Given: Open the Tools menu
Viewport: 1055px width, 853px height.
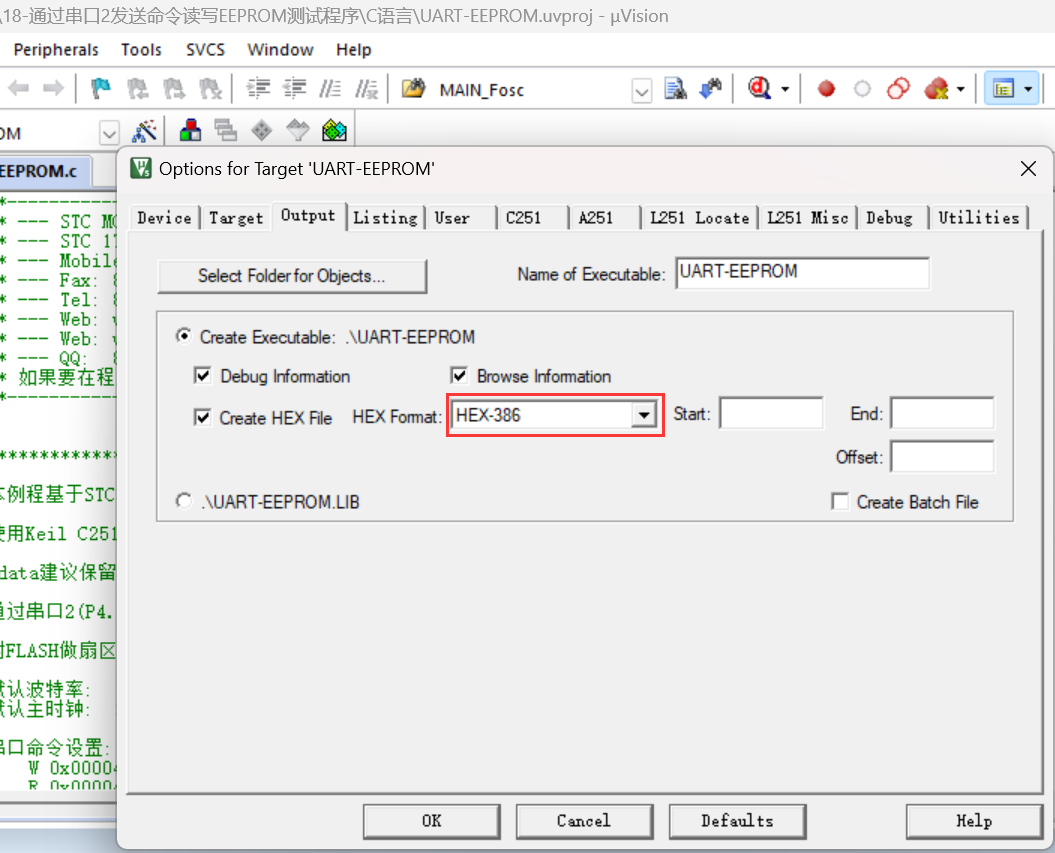Looking at the screenshot, I should (141, 50).
